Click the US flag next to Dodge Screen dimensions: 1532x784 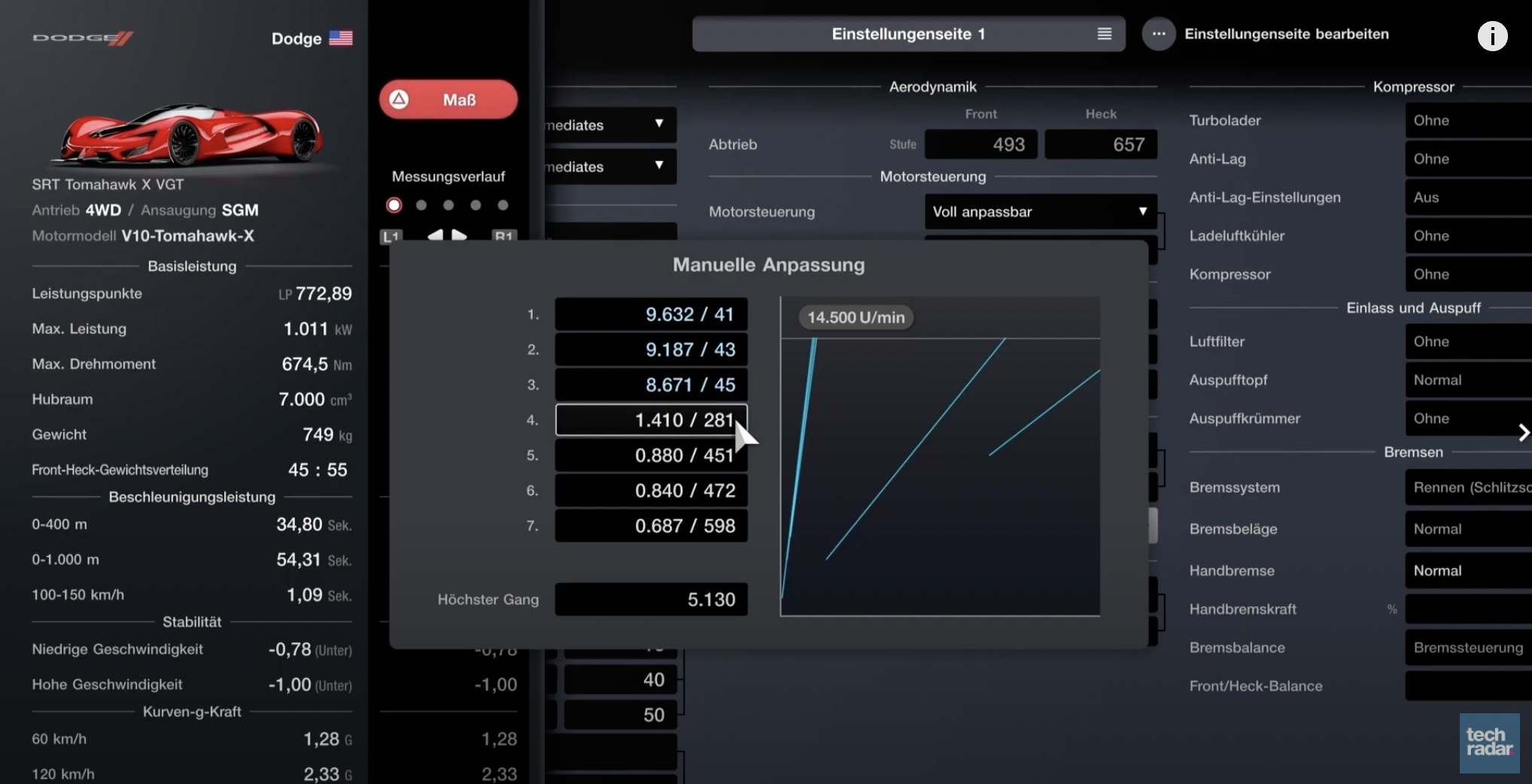click(341, 38)
